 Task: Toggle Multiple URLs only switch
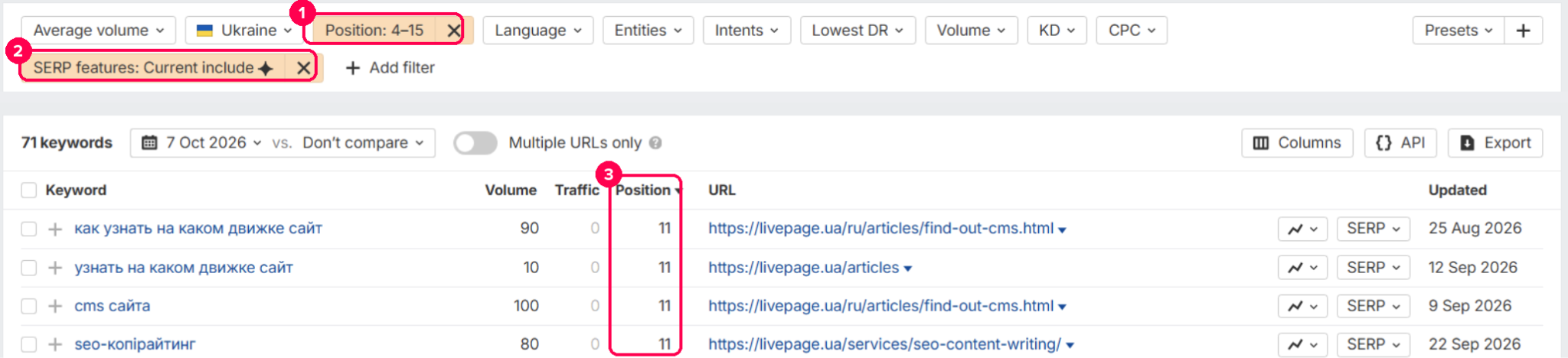[x=475, y=143]
